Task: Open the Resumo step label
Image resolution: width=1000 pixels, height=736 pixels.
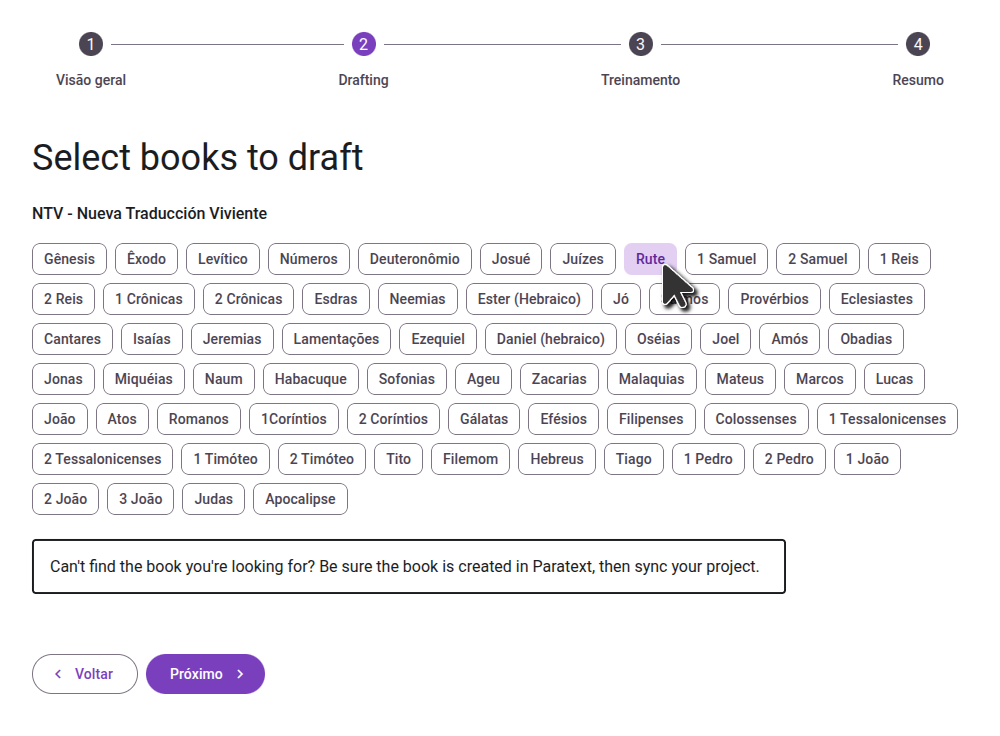Action: tap(918, 80)
